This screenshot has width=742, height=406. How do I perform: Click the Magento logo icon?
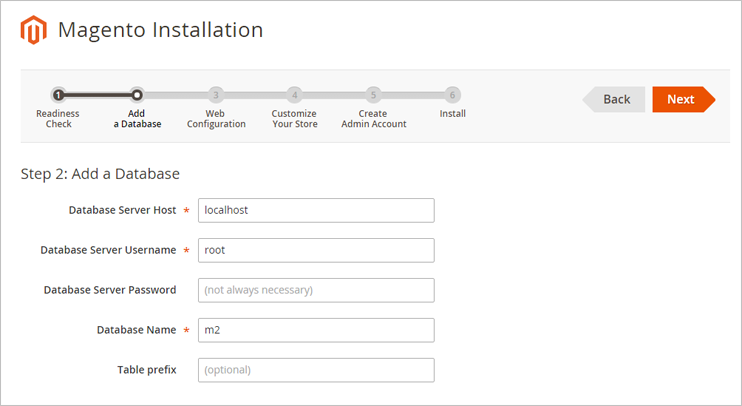(x=33, y=30)
